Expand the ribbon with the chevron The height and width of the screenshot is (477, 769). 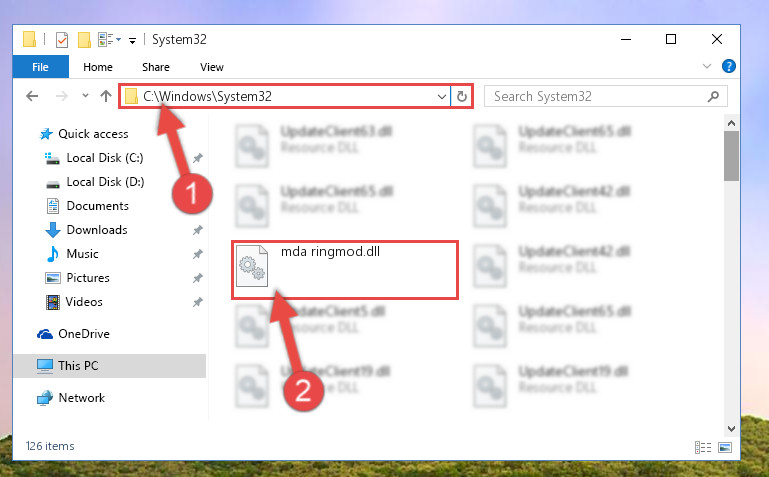click(707, 66)
